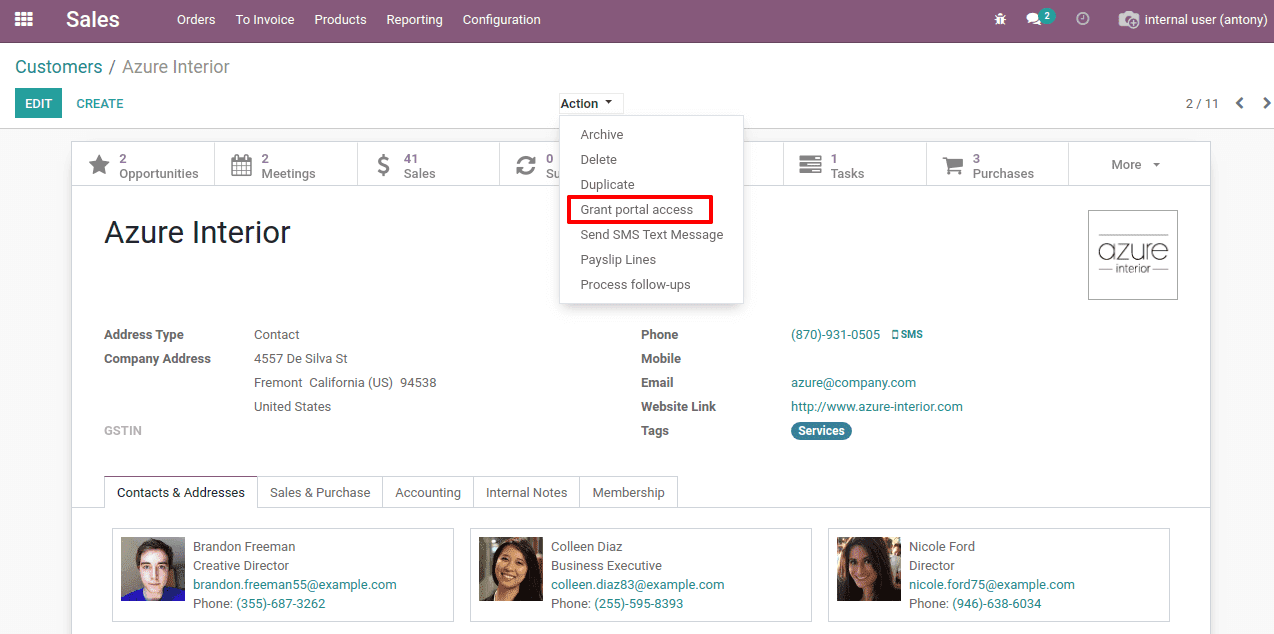Click phone number (870)-931-0505

point(836,335)
